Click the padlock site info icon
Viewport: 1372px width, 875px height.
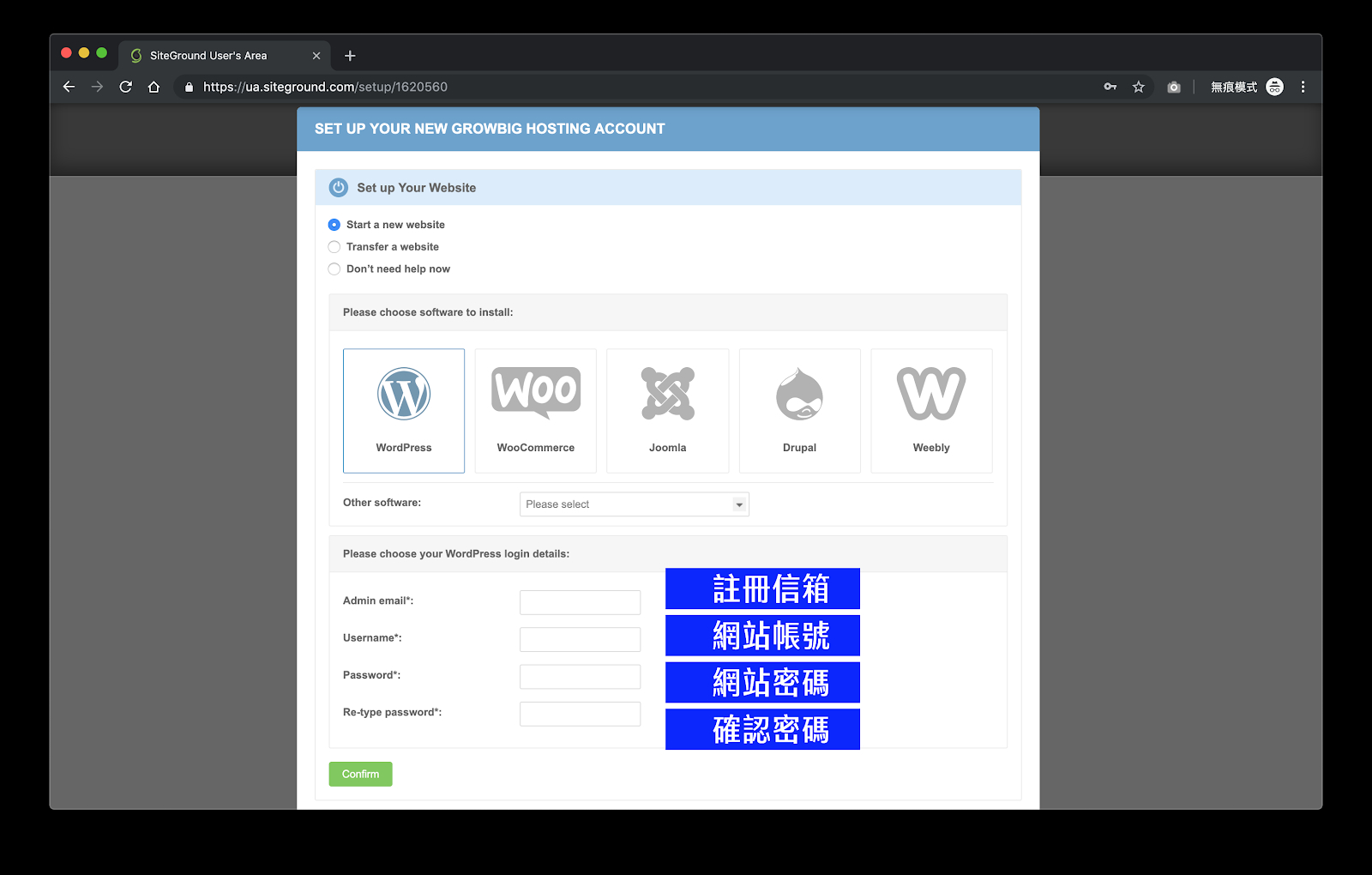click(x=189, y=87)
